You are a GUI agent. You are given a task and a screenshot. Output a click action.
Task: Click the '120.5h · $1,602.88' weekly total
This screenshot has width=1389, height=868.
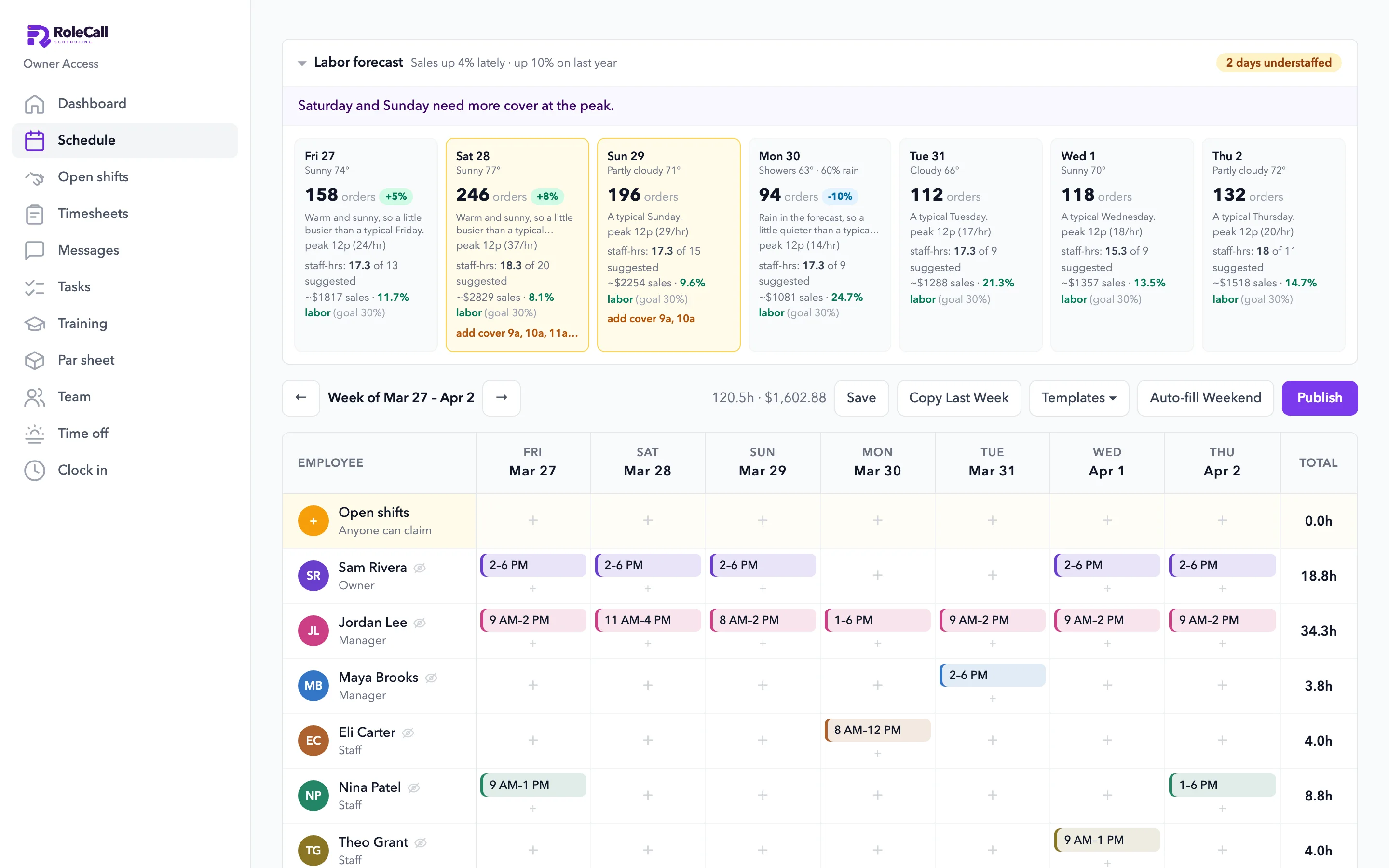coord(769,398)
